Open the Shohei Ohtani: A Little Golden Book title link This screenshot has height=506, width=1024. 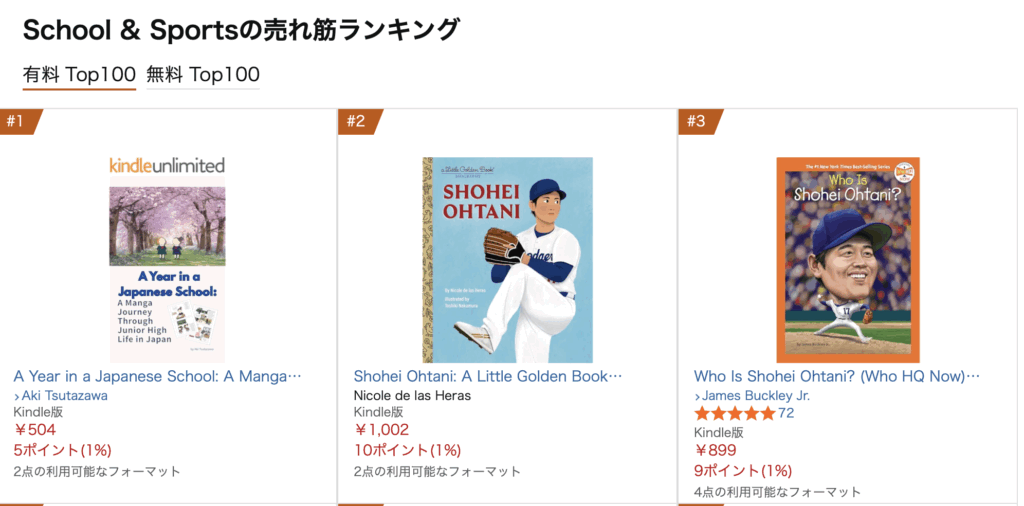[488, 376]
